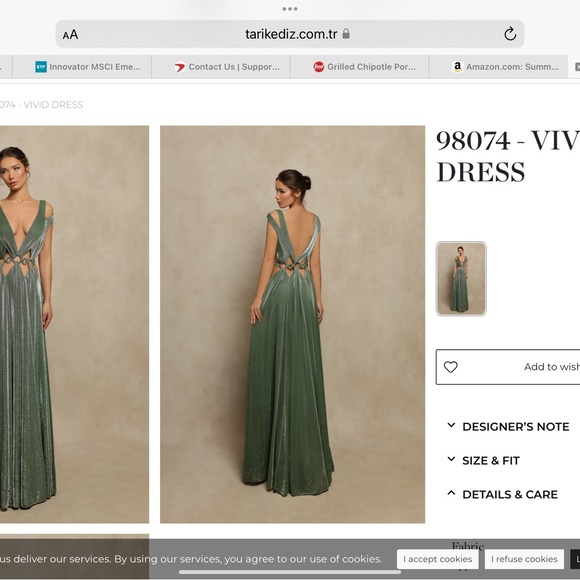
Task: Expand the SIZE & FIT section
Action: [x=483, y=461]
